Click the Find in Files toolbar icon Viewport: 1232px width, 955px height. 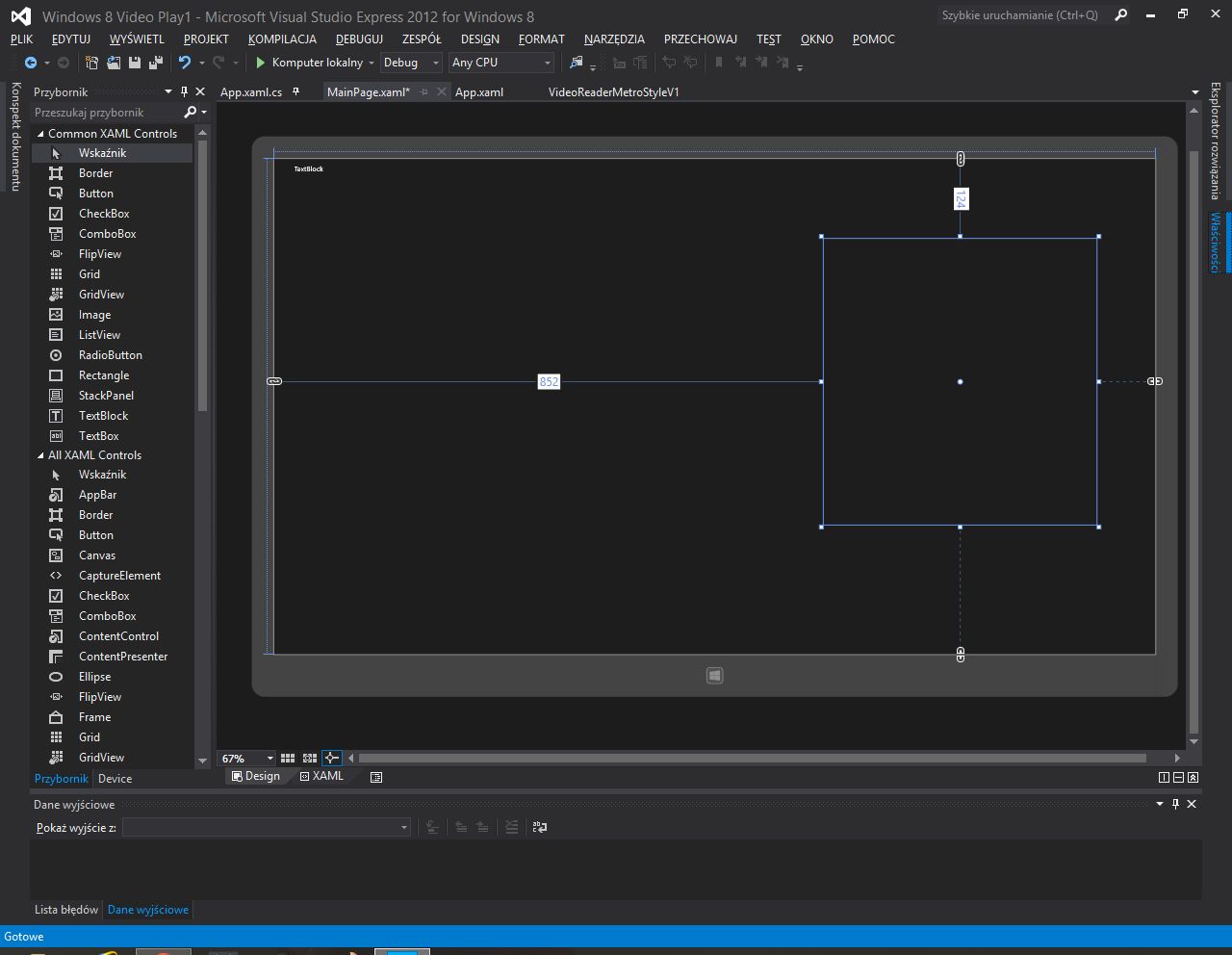(577, 63)
